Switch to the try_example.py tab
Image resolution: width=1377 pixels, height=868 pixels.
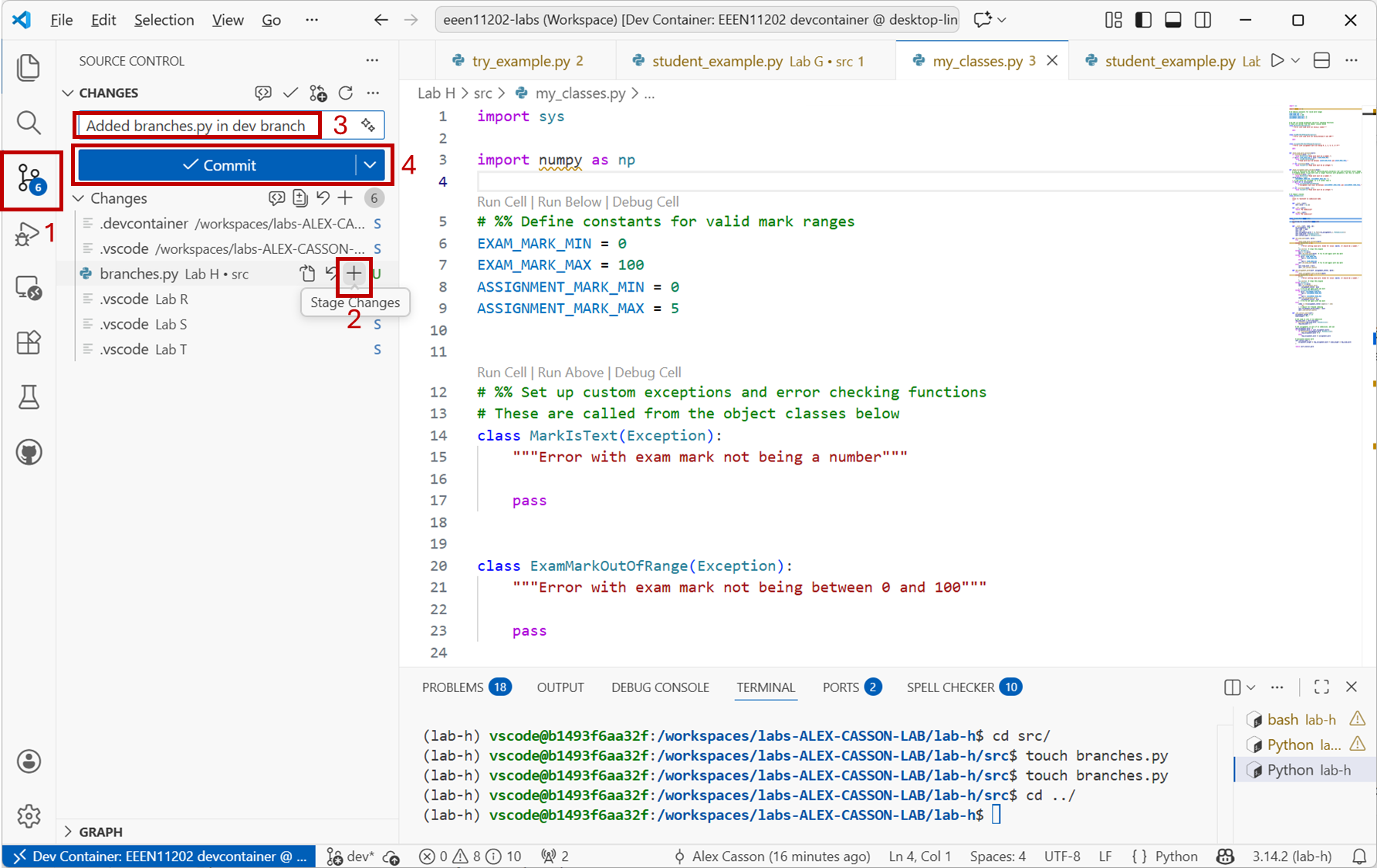pyautogui.click(x=521, y=61)
